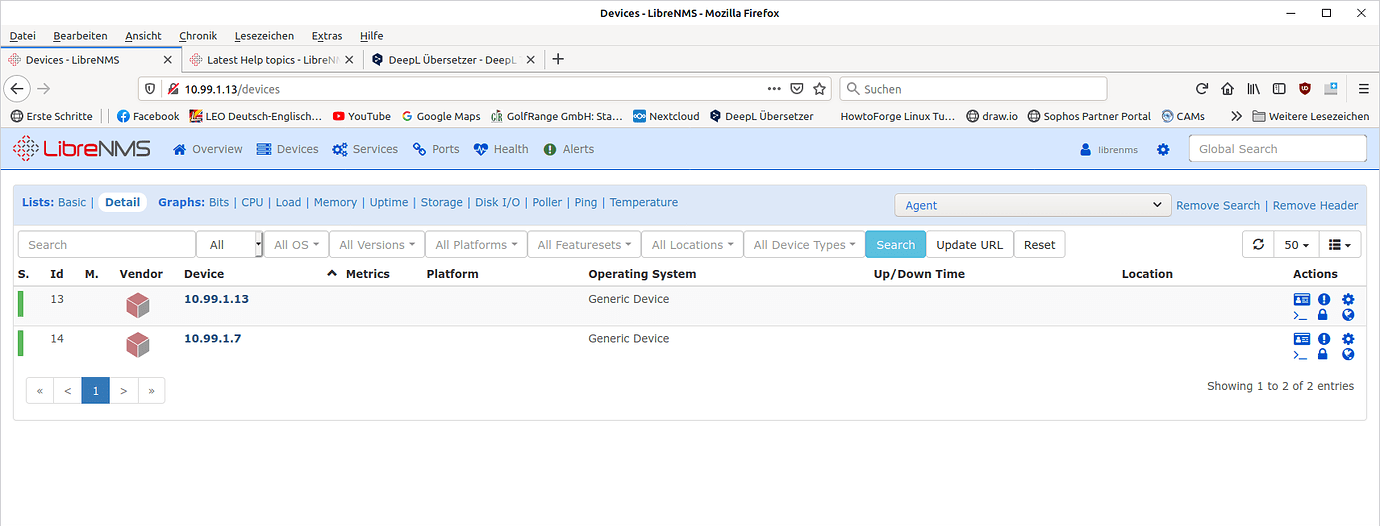Go to the next results page

coord(124,391)
